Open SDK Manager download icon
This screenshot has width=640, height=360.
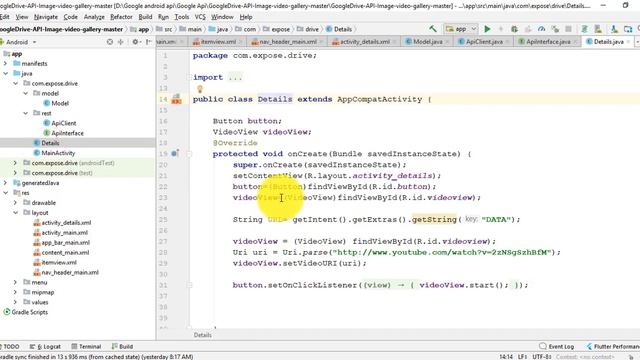pos(614,29)
